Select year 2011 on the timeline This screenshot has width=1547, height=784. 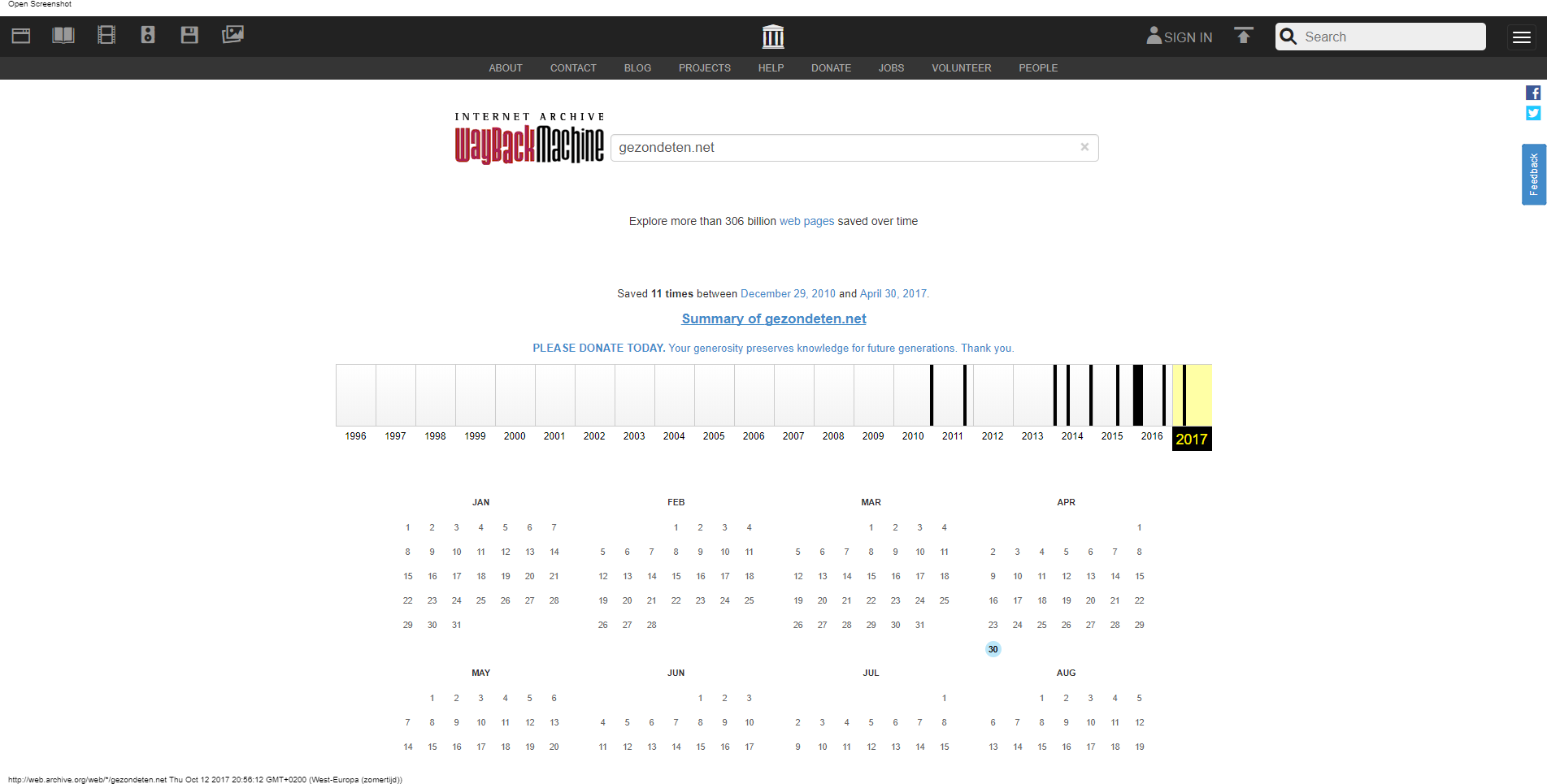[953, 436]
